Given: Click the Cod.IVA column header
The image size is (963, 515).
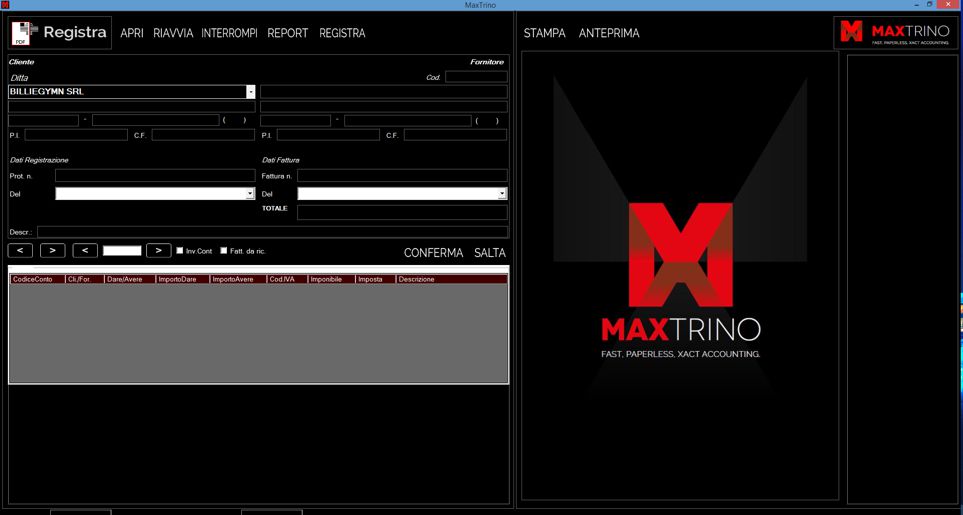Looking at the screenshot, I should pos(287,279).
